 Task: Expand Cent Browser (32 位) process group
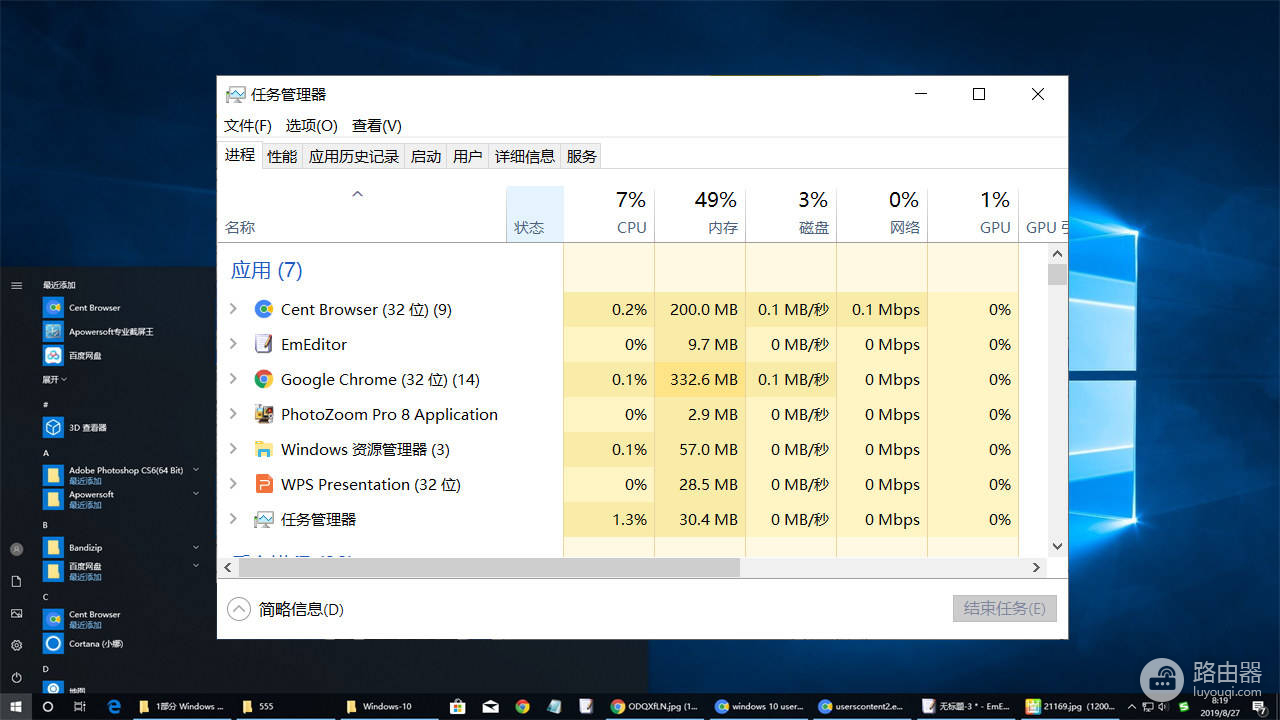[x=233, y=309]
